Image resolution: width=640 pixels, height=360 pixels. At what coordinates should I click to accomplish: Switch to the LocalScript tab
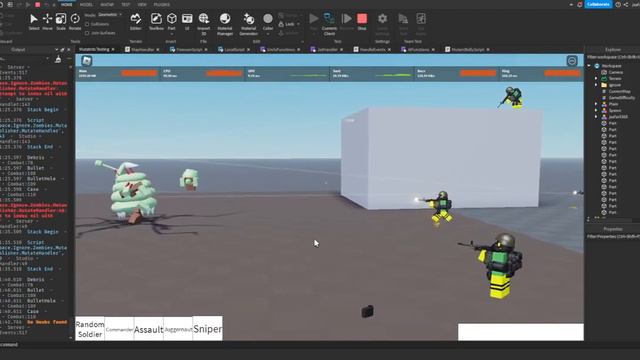click(x=234, y=50)
